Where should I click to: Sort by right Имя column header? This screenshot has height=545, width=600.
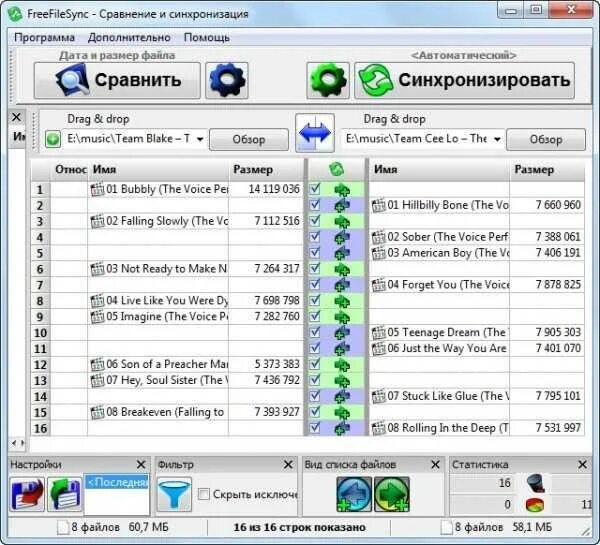point(439,170)
